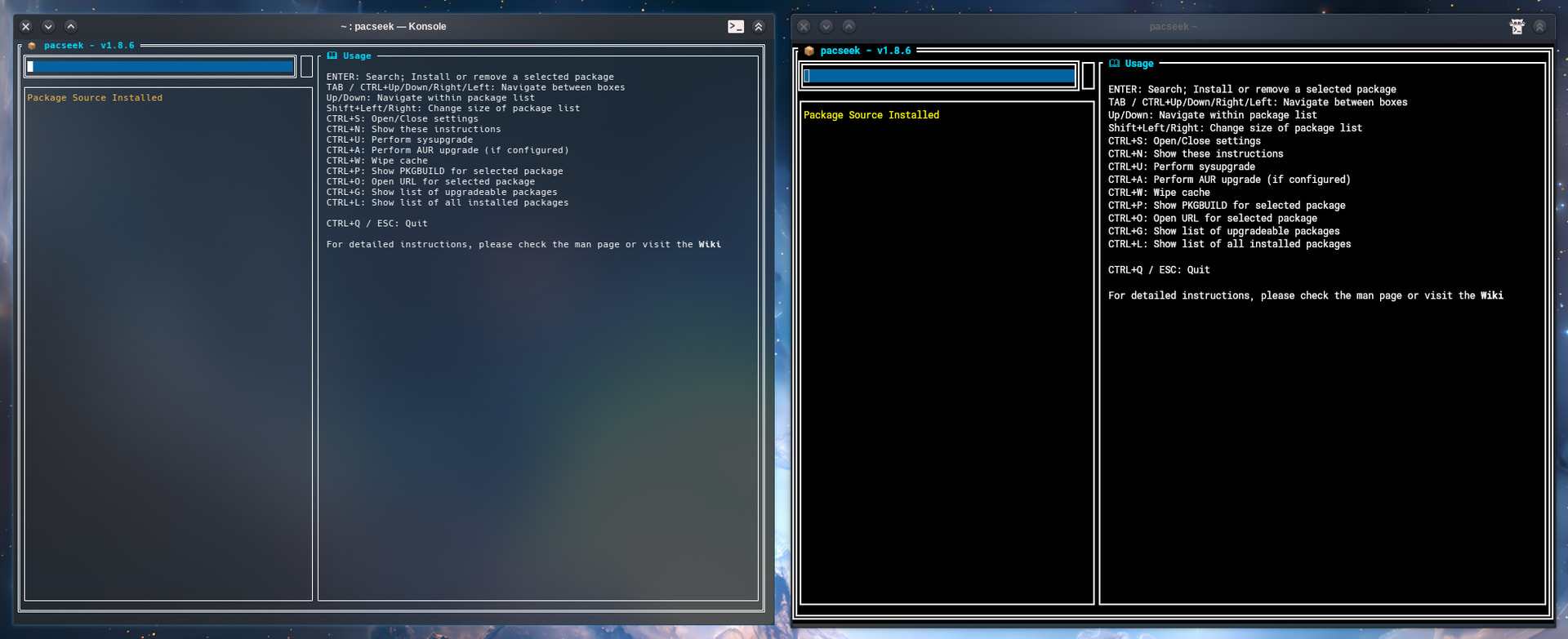Click 'pacseek - v1.8.6' title text in Konsole

(89, 46)
